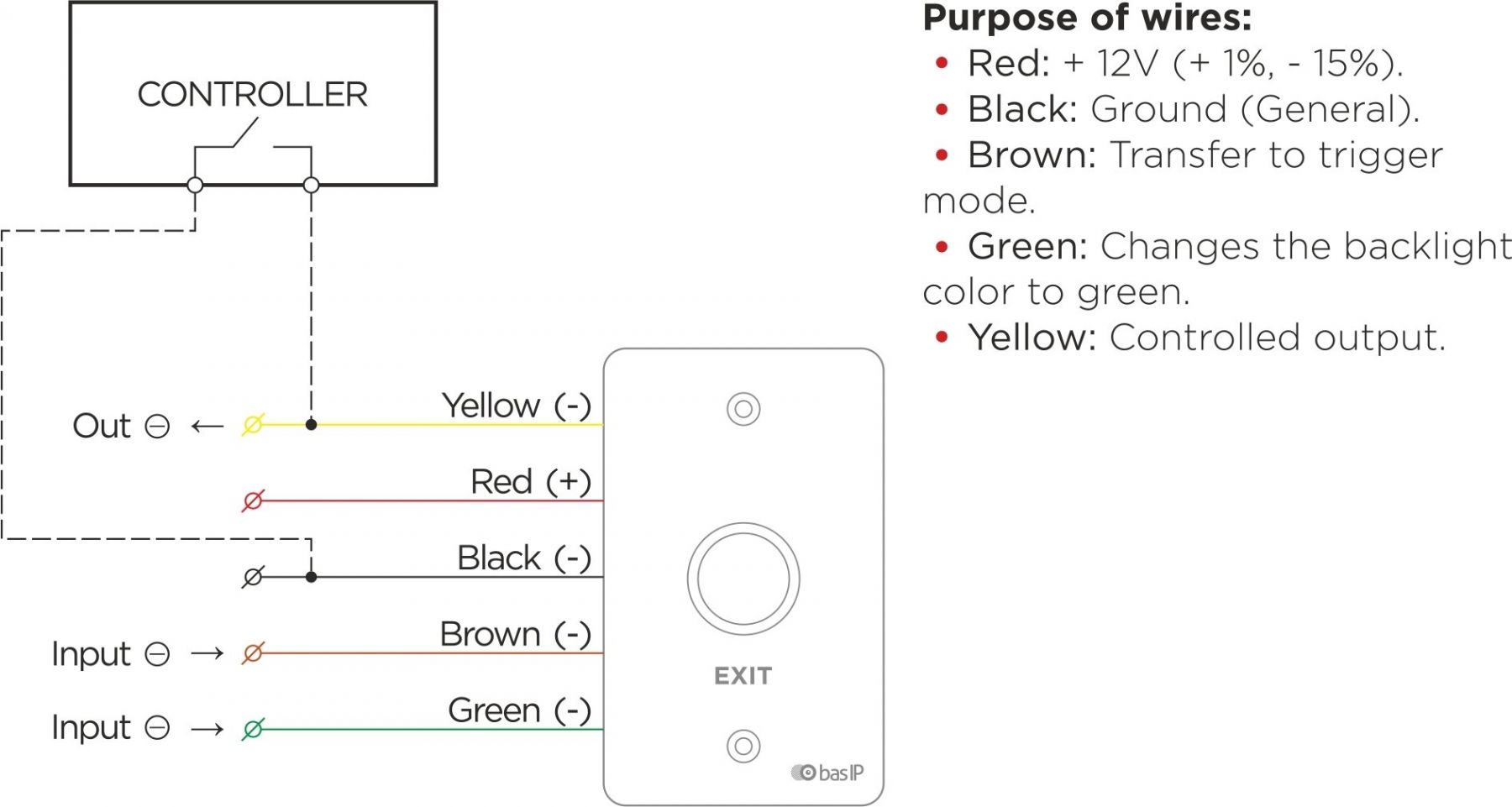The height and width of the screenshot is (807, 1512).
Task: Click the yellow wire terminal symbol
Action: coord(253,425)
